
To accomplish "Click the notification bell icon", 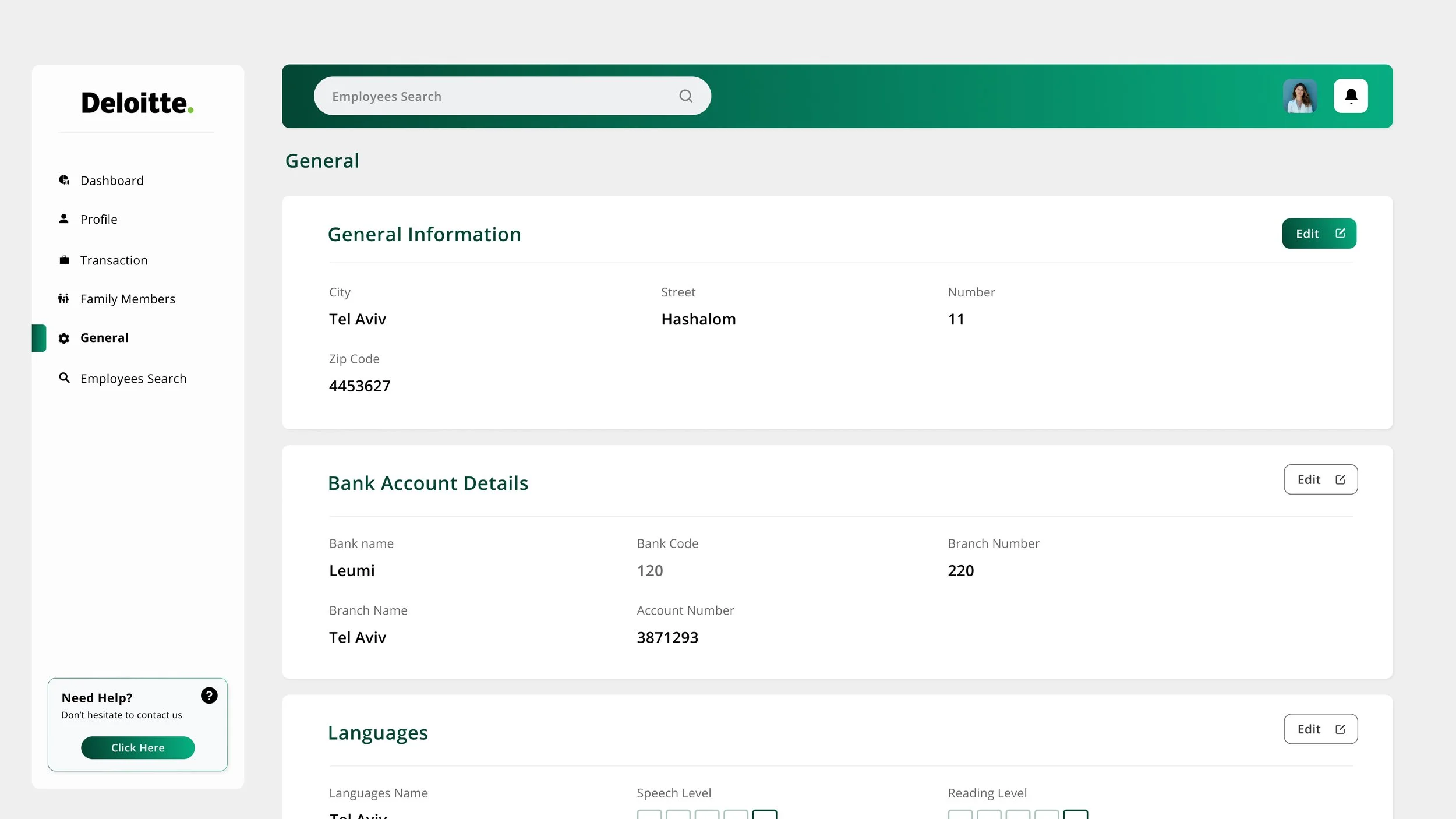I will click(x=1351, y=96).
